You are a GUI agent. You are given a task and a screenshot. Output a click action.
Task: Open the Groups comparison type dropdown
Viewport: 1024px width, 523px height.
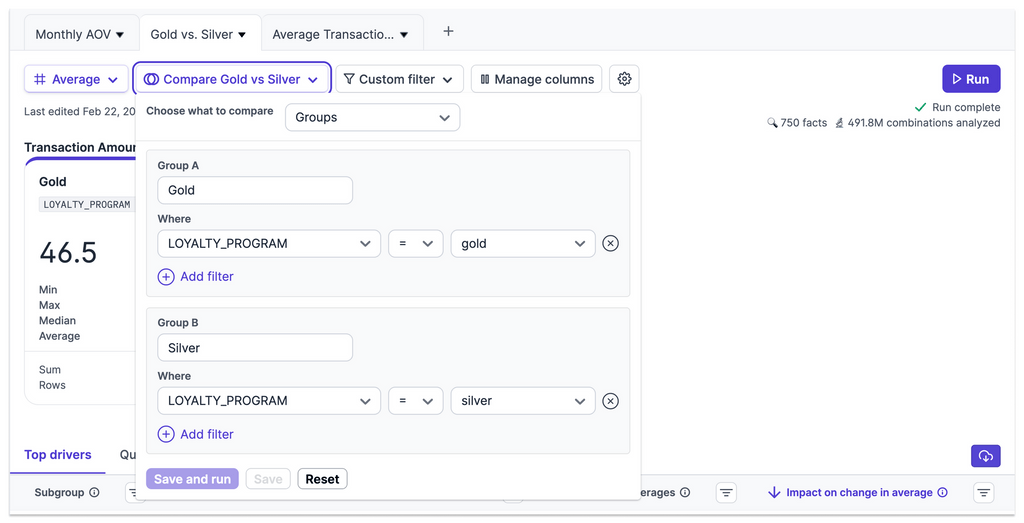372,117
